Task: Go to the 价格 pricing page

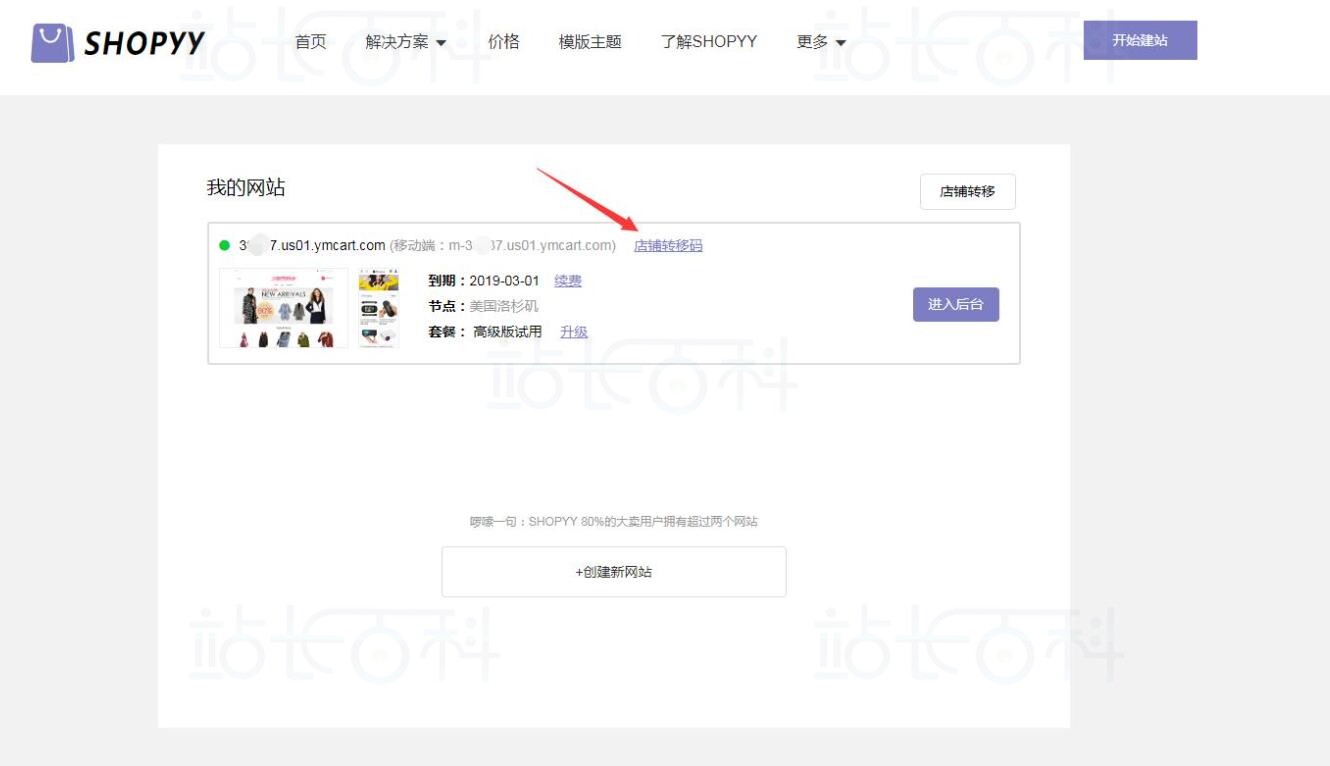Action: point(503,42)
